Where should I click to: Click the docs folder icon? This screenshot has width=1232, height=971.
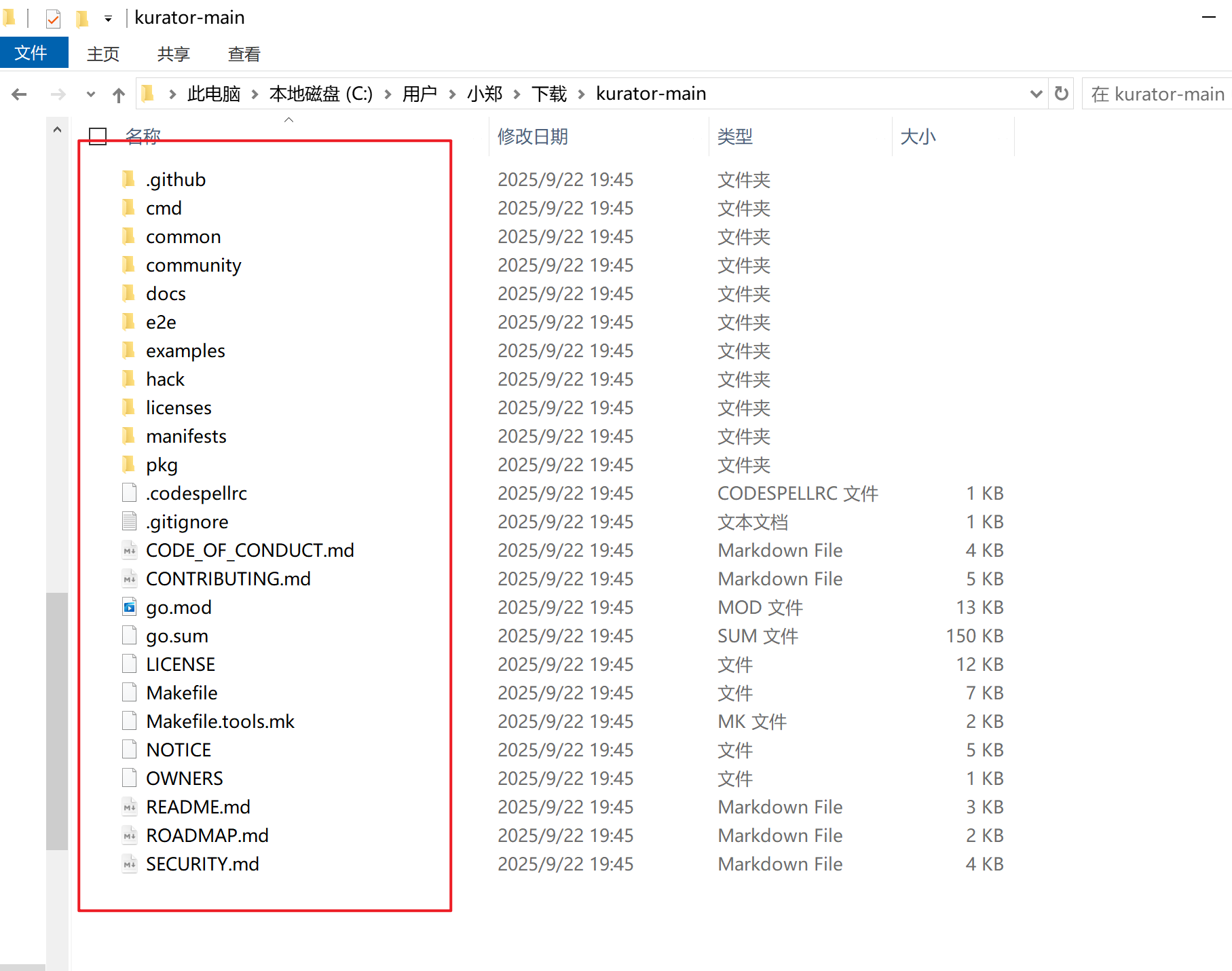[x=128, y=293]
